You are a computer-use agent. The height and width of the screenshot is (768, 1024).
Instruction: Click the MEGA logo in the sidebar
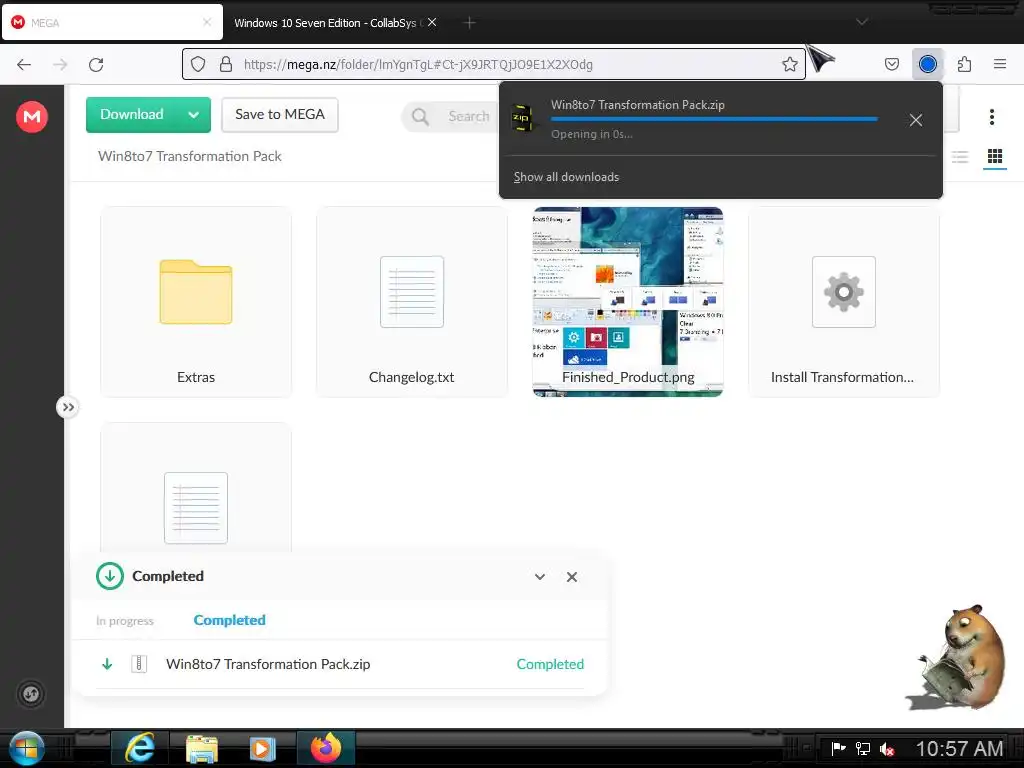pos(32,117)
